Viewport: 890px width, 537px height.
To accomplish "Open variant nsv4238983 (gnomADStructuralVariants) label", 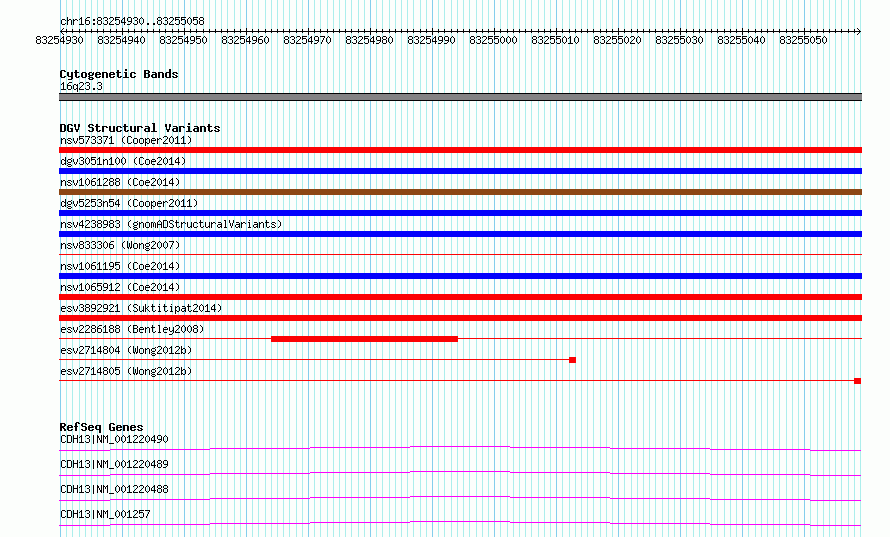I will (171, 224).
